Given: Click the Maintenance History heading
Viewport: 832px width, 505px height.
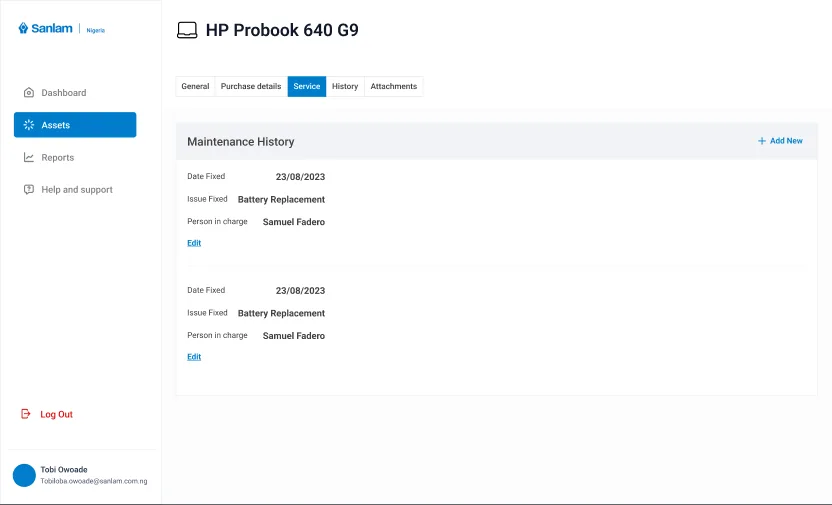Looking at the screenshot, I should click(240, 142).
